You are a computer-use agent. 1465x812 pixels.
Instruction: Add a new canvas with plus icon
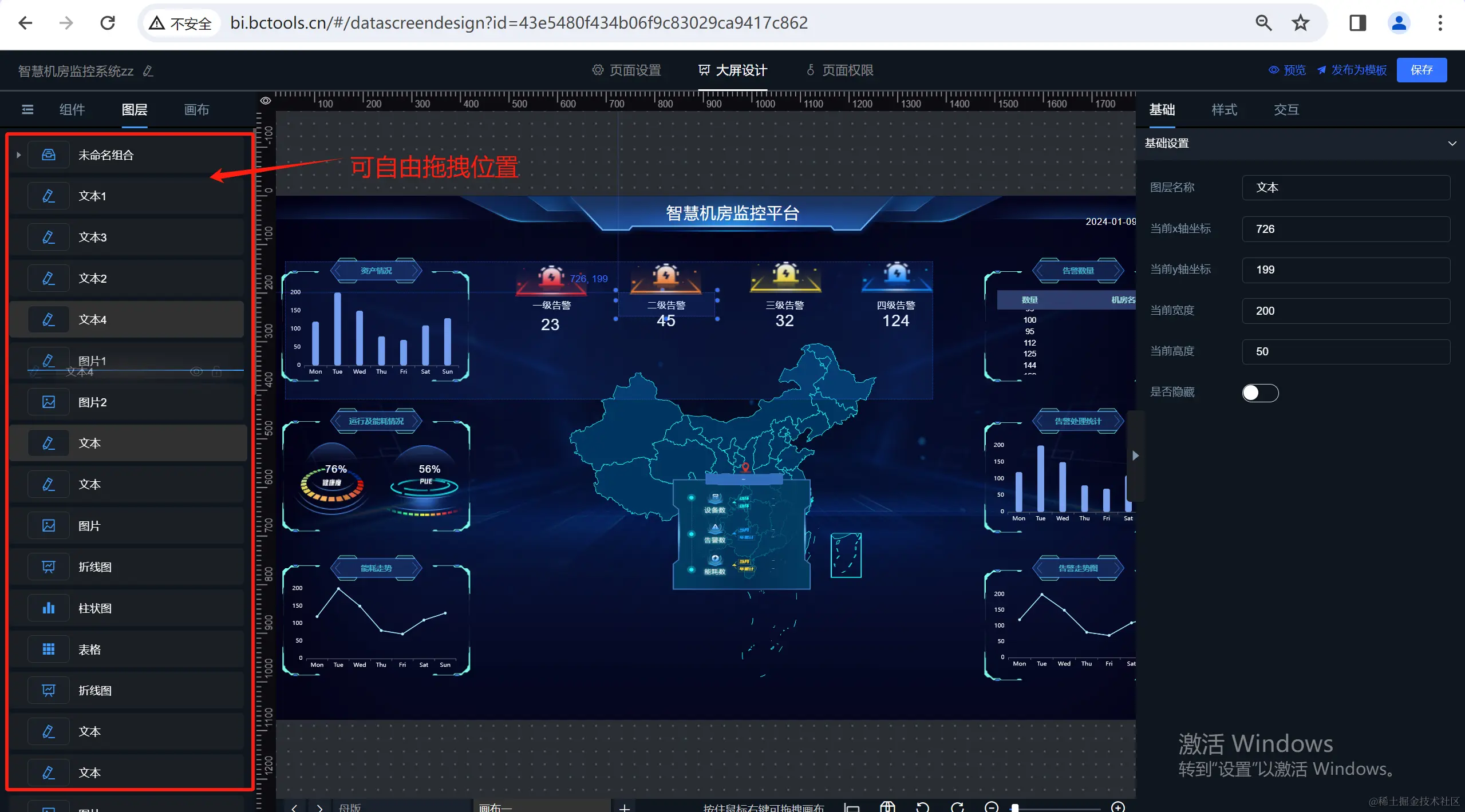[625, 807]
